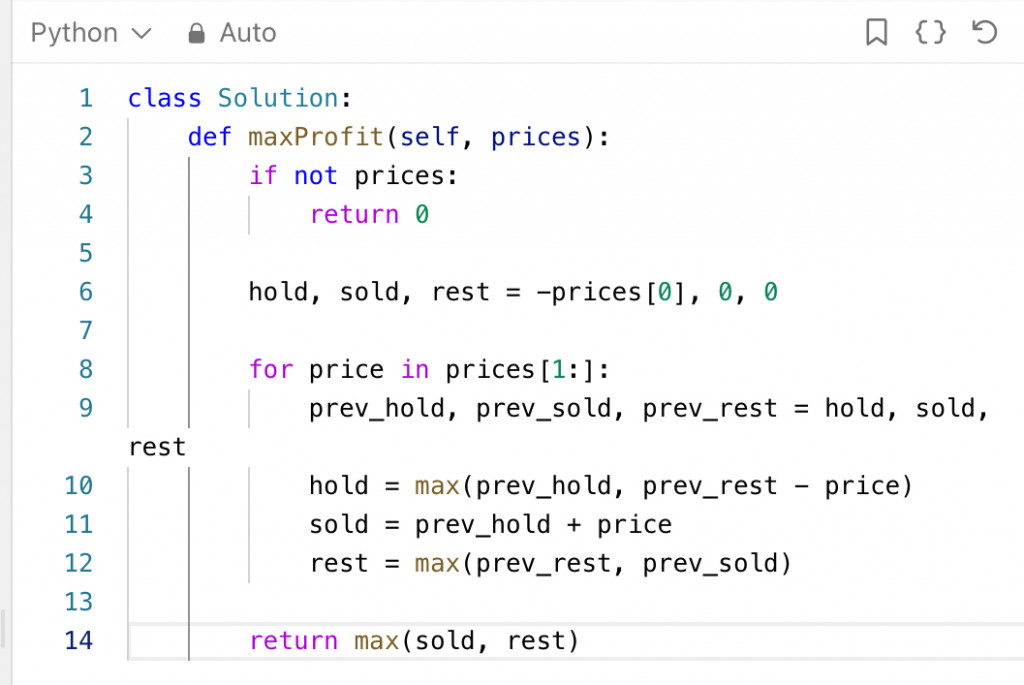The height and width of the screenshot is (685, 1024).
Task: Click the curly braces format code icon
Action: 930,33
